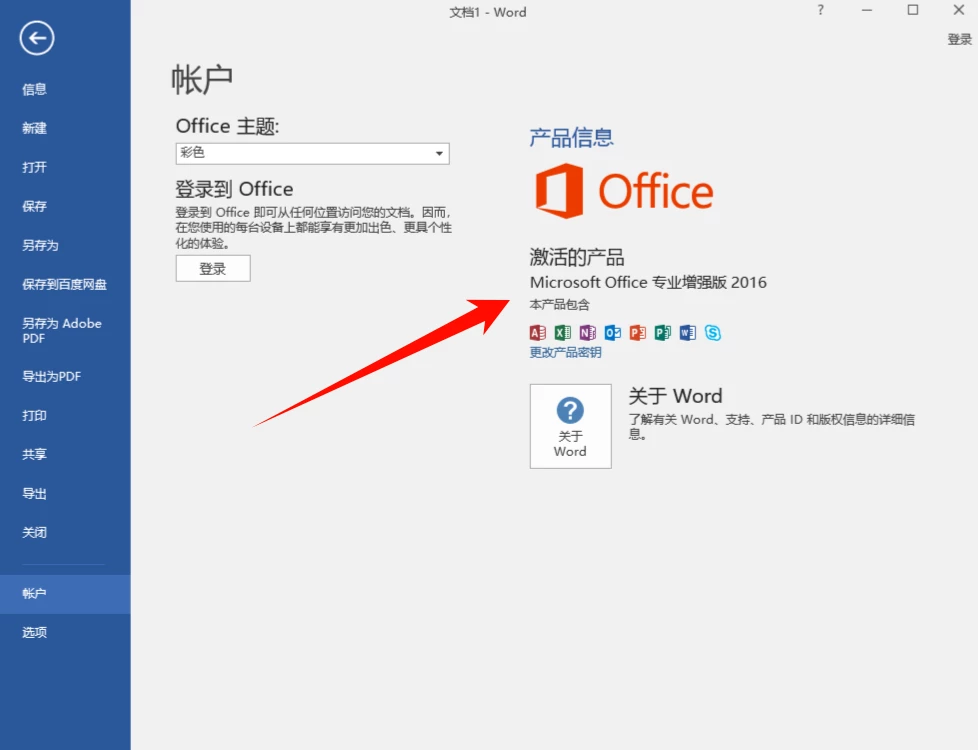The image size is (978, 750).
Task: Open the 信息 menu item
Action: click(x=65, y=89)
